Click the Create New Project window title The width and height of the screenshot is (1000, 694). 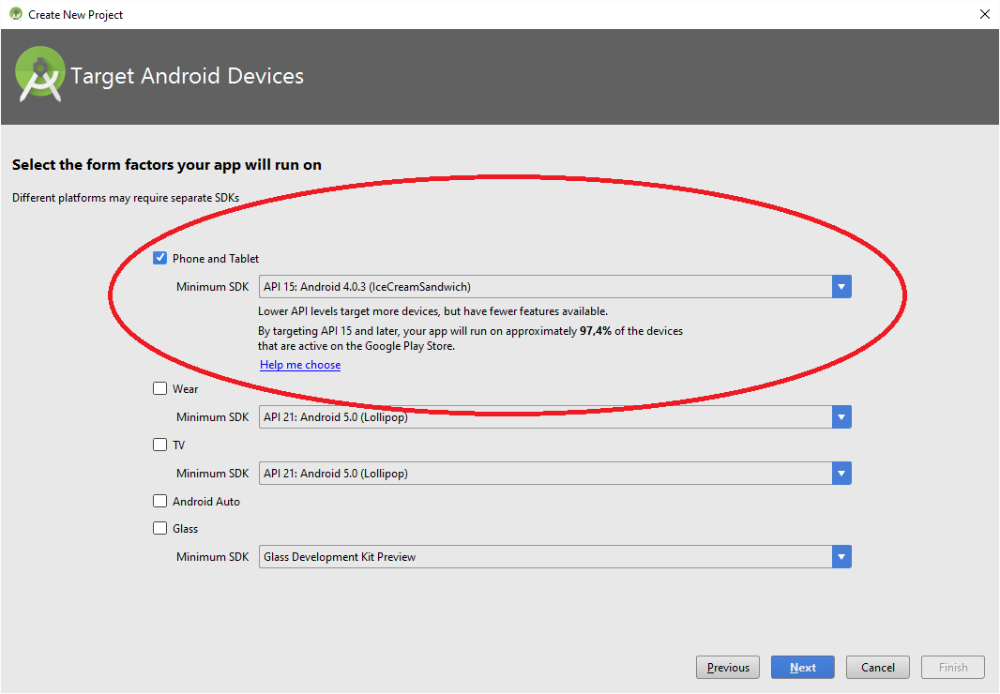tap(75, 15)
